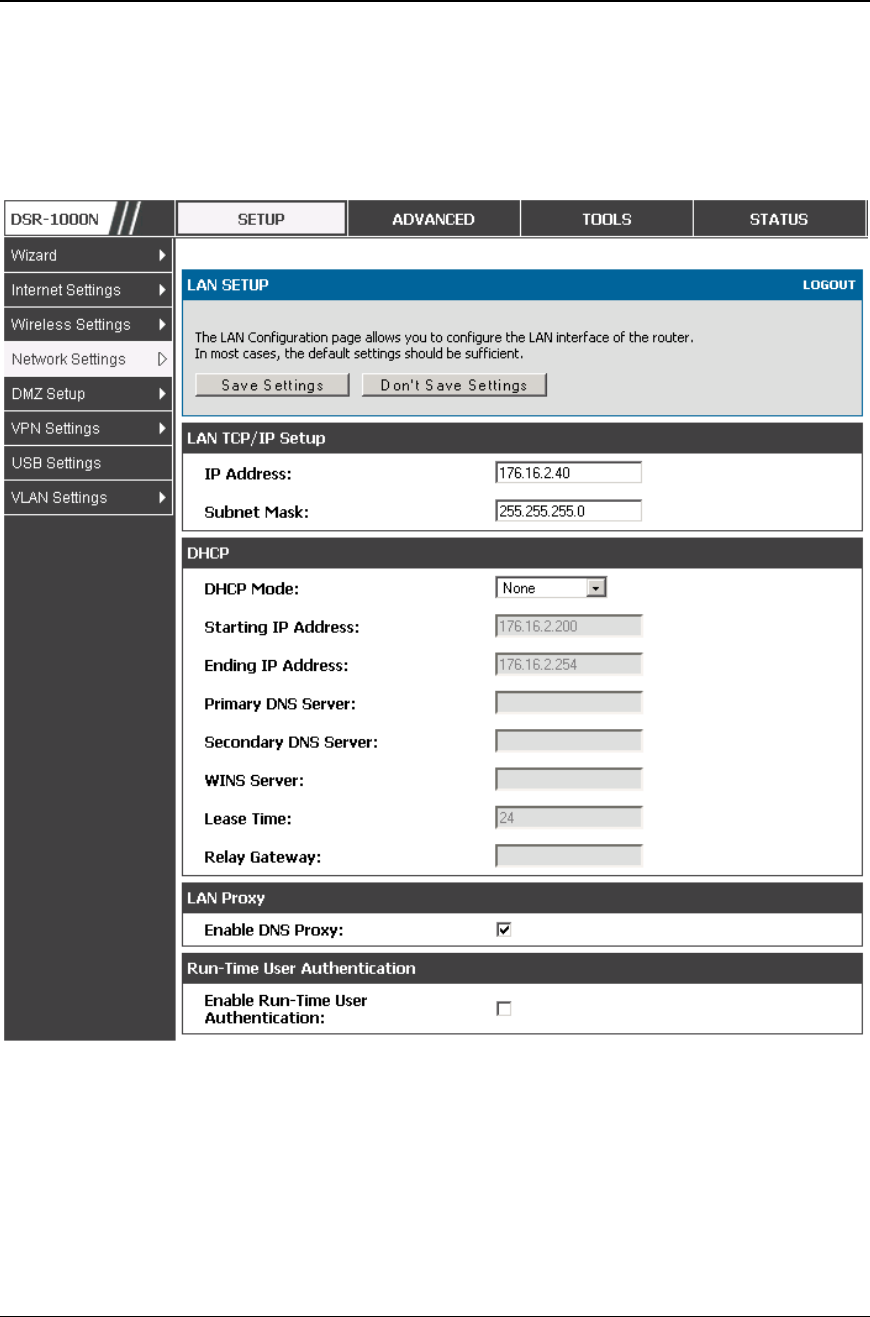Click the Subnet Mask field
This screenshot has height=1317, width=870.
[x=568, y=511]
